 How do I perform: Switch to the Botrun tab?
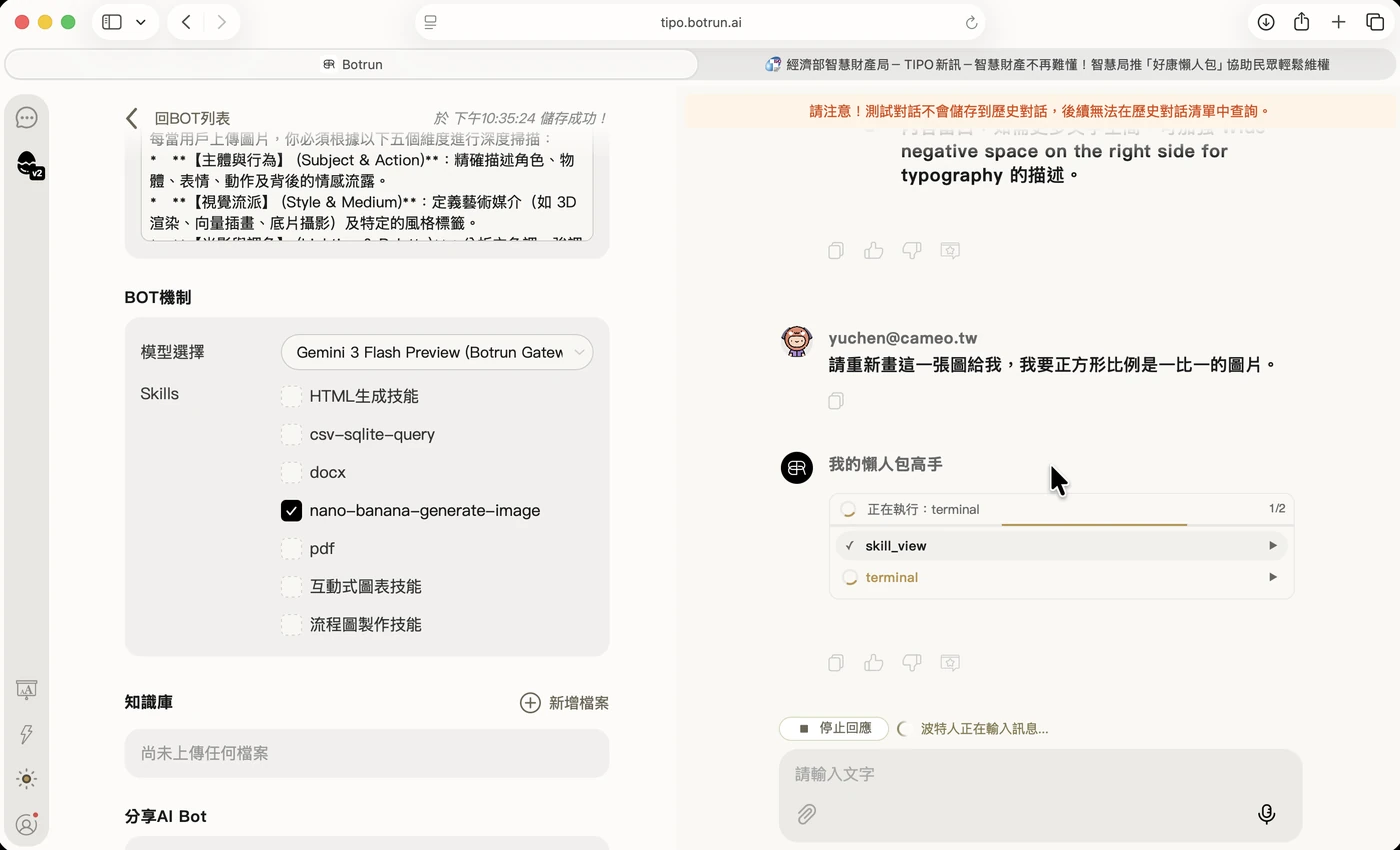tap(352, 64)
